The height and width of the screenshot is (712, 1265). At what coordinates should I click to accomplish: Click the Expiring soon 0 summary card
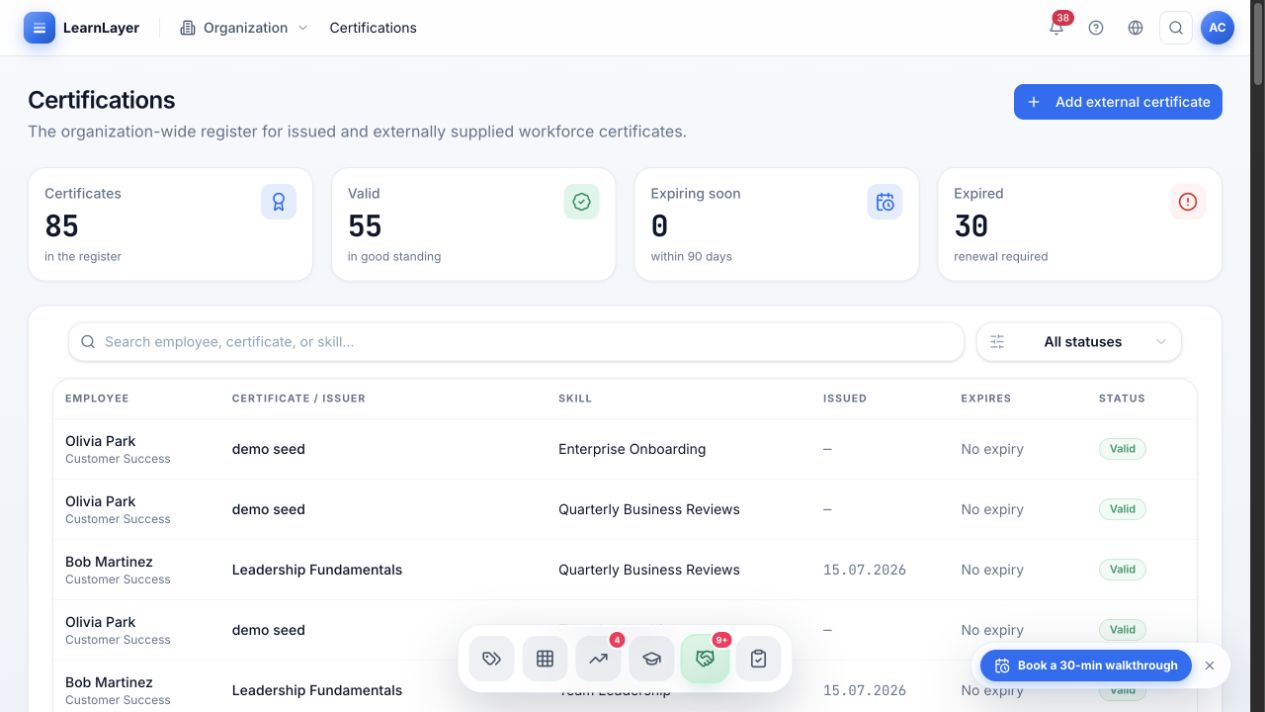(776, 224)
